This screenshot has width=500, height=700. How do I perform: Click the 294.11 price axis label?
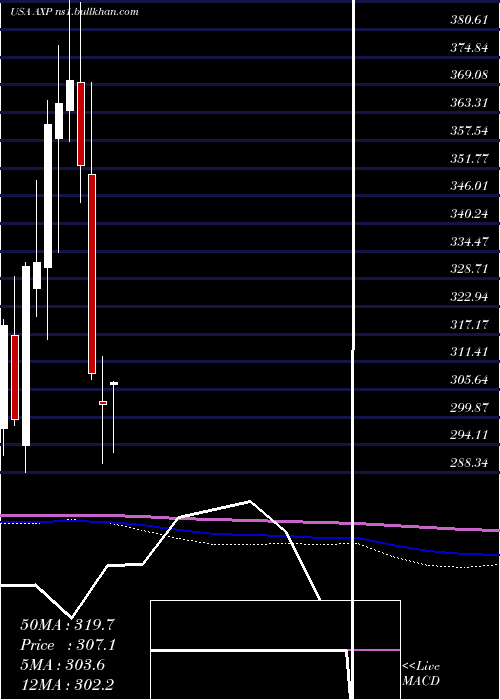tap(469, 436)
